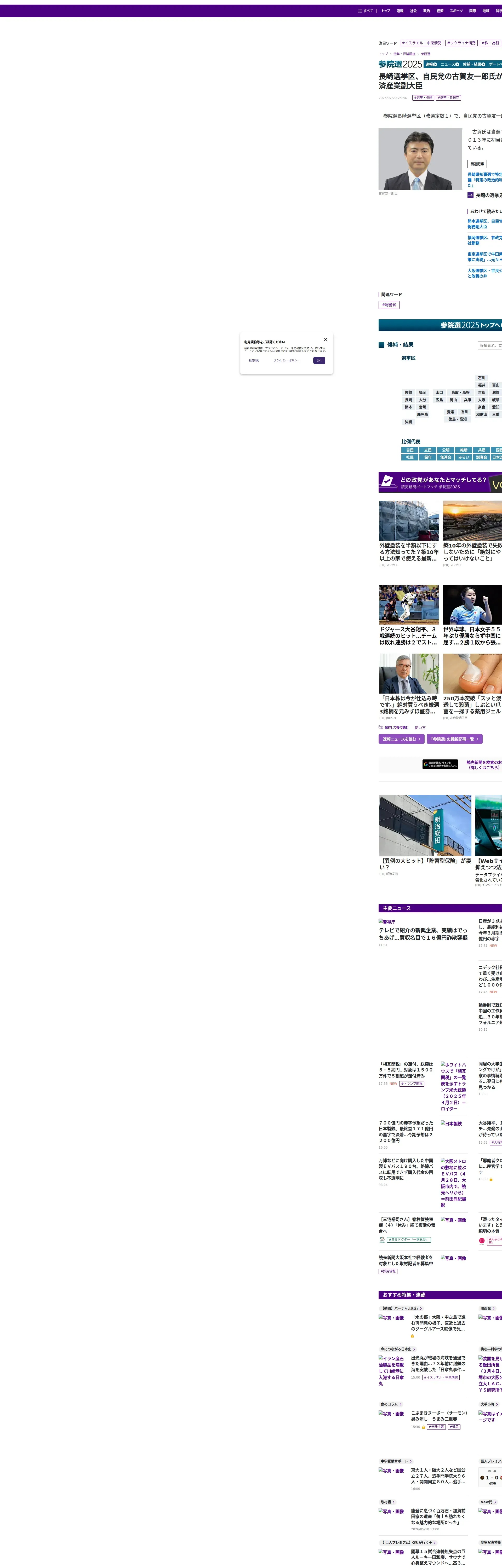Select 京都 on the 選挙区 map
Viewport: 502px width, 1568px height.
[x=482, y=393]
